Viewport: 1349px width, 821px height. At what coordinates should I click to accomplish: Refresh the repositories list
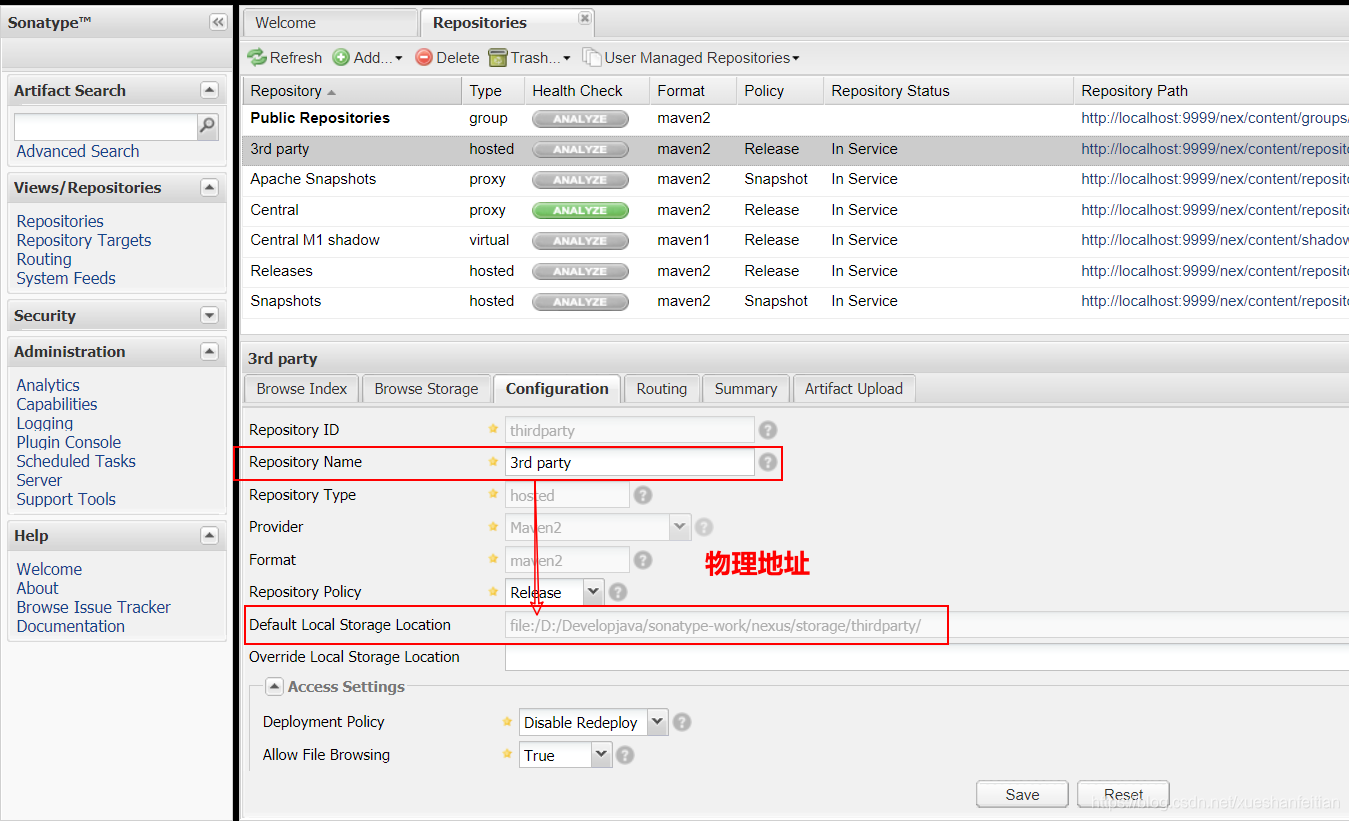click(x=285, y=58)
